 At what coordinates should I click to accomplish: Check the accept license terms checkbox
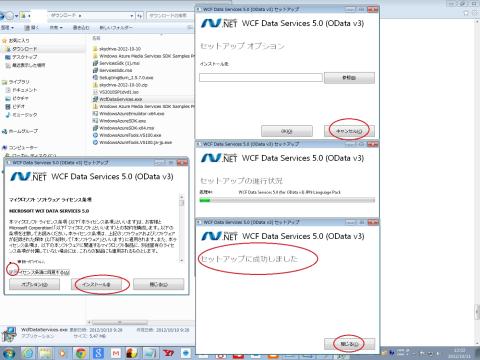[11, 272]
